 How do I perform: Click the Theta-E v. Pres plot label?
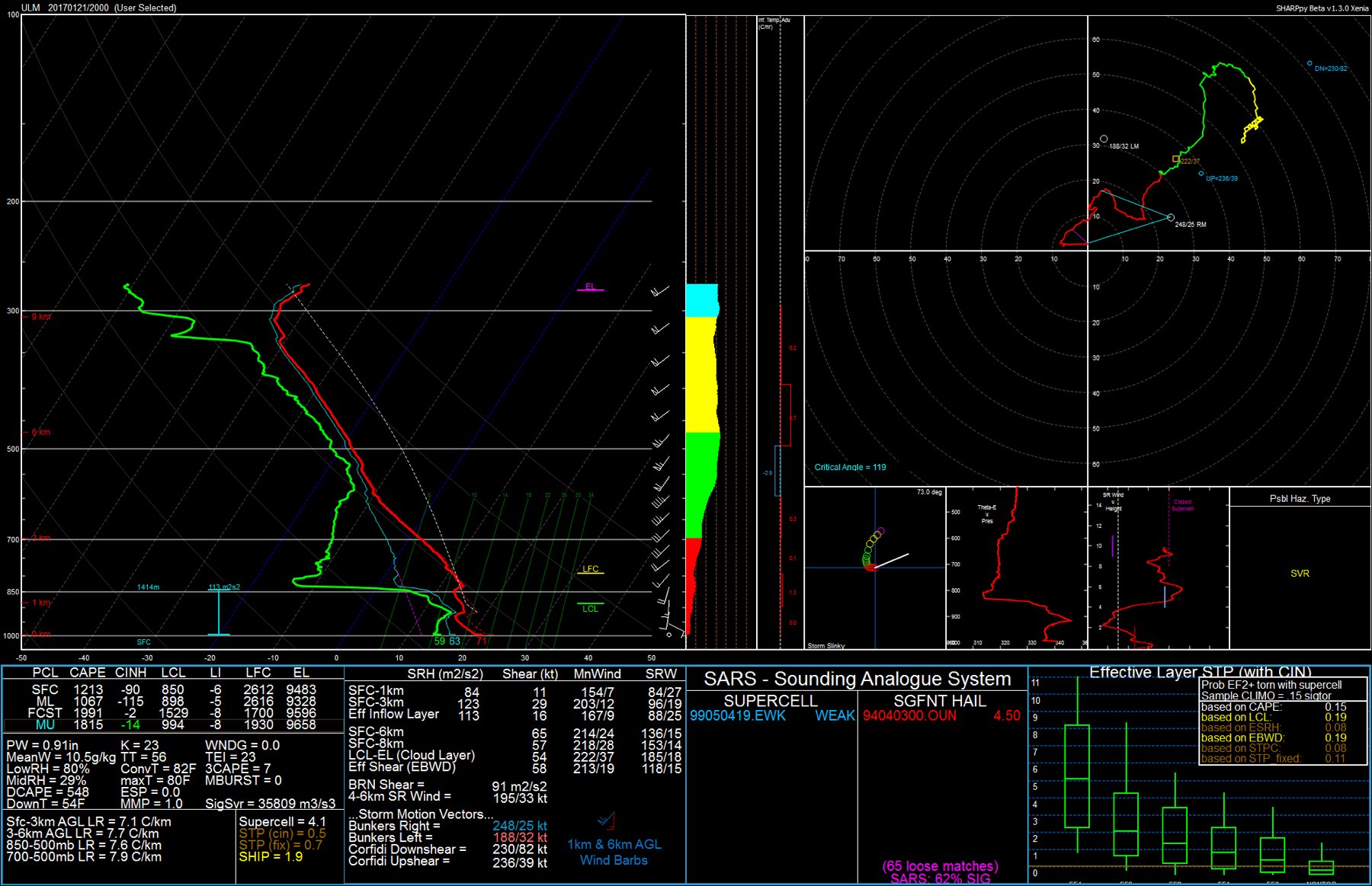click(987, 514)
